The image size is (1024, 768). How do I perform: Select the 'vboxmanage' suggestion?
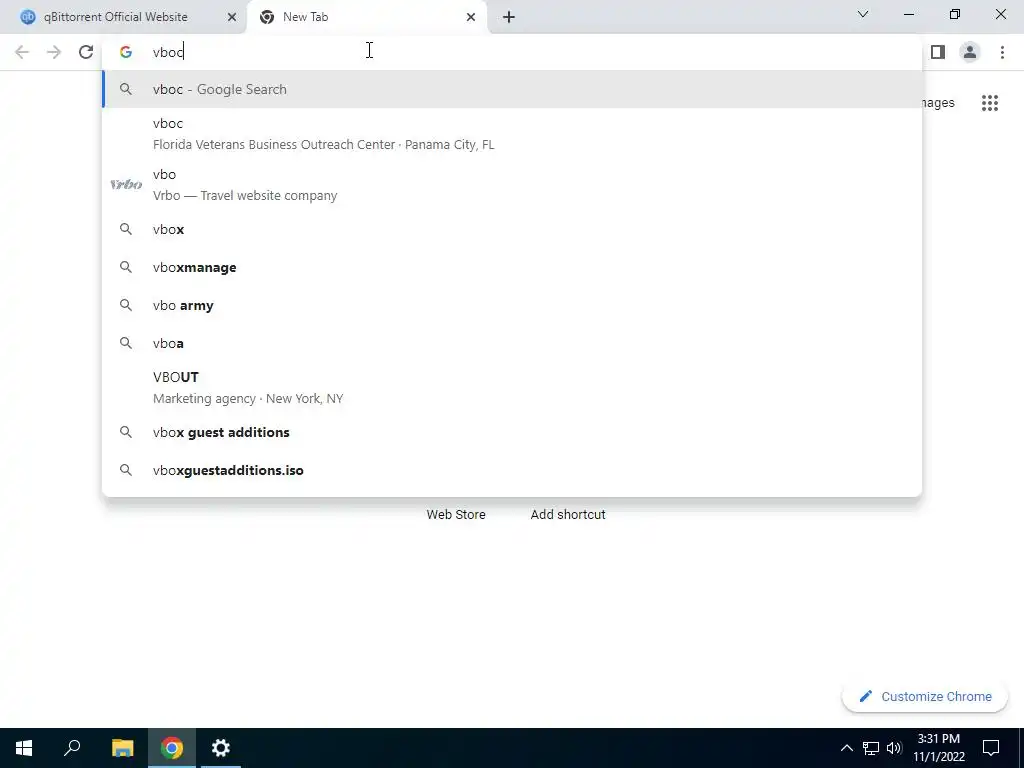tap(513, 267)
